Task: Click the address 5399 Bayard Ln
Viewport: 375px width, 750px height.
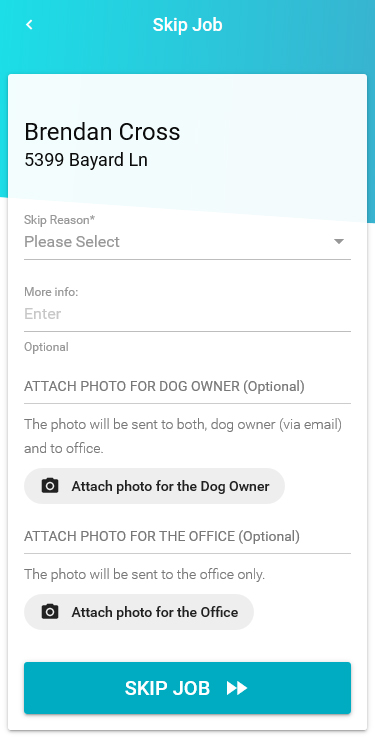Action: (x=86, y=160)
